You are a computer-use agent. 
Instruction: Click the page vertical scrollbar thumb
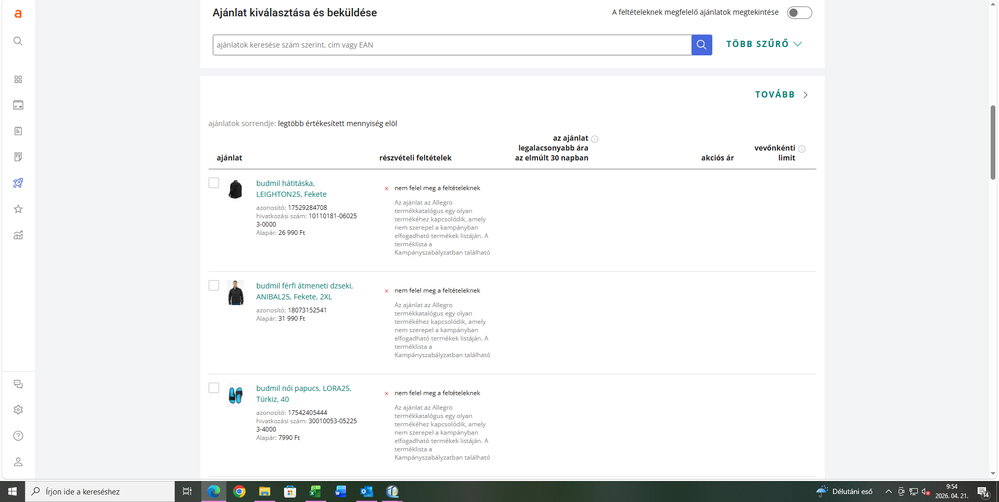pos(993,142)
